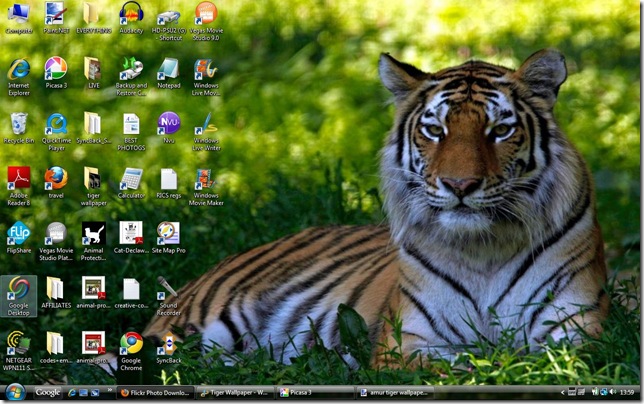The width and height of the screenshot is (644, 404).
Task: Select the SyncBack_S folder
Action: point(94,128)
